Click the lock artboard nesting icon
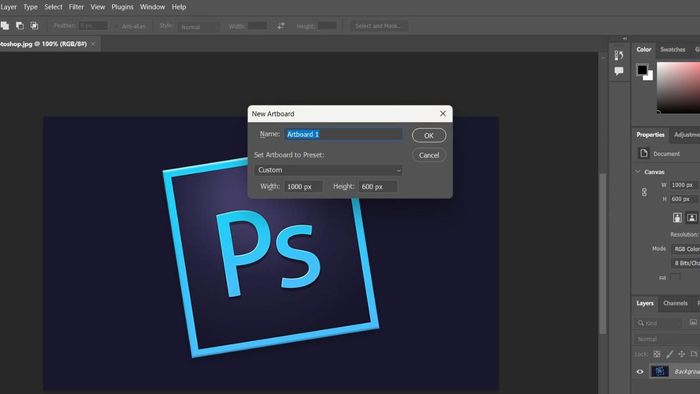 pyautogui.click(x=694, y=354)
